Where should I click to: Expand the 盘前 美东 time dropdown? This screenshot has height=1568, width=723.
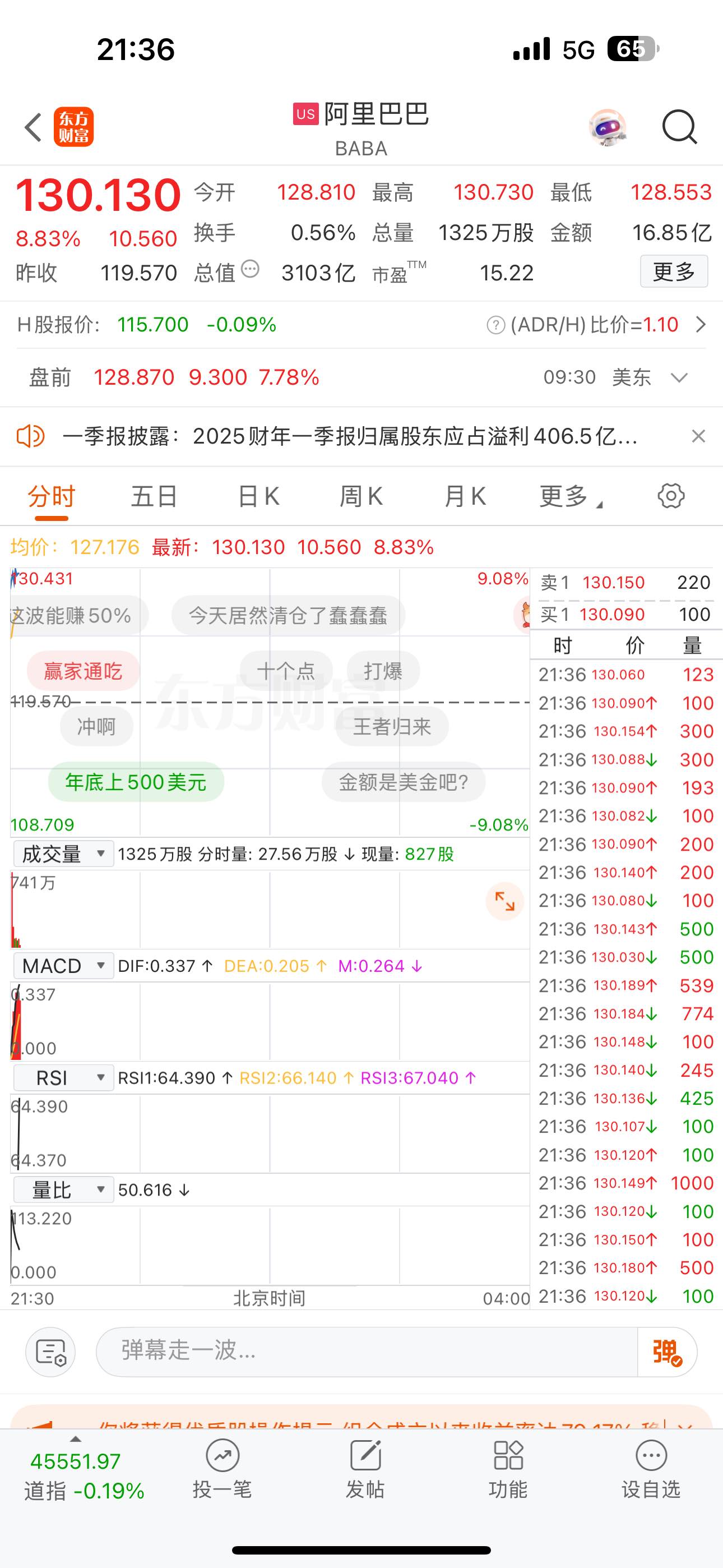click(x=679, y=378)
